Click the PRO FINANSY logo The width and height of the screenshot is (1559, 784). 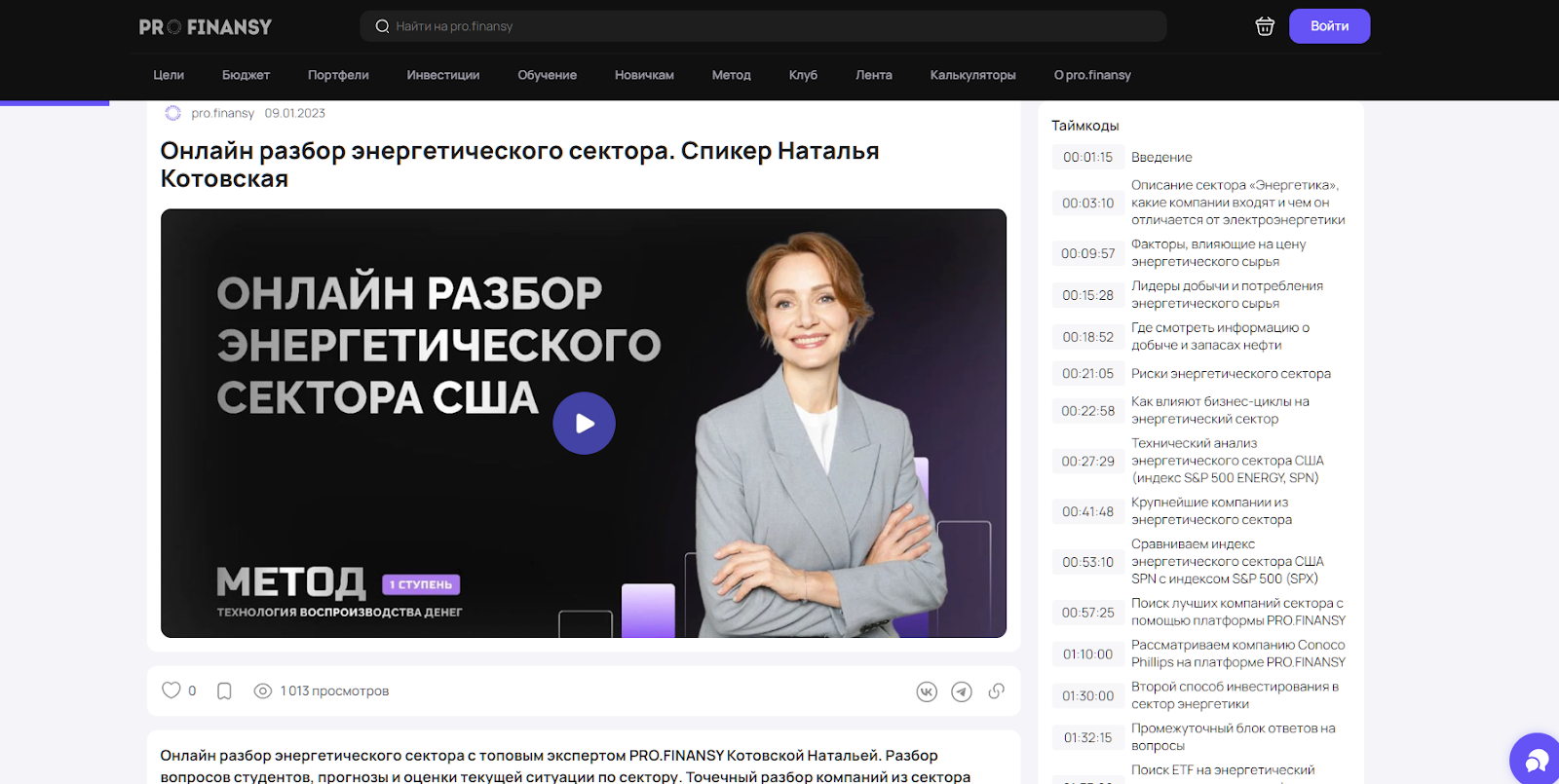coord(206,27)
